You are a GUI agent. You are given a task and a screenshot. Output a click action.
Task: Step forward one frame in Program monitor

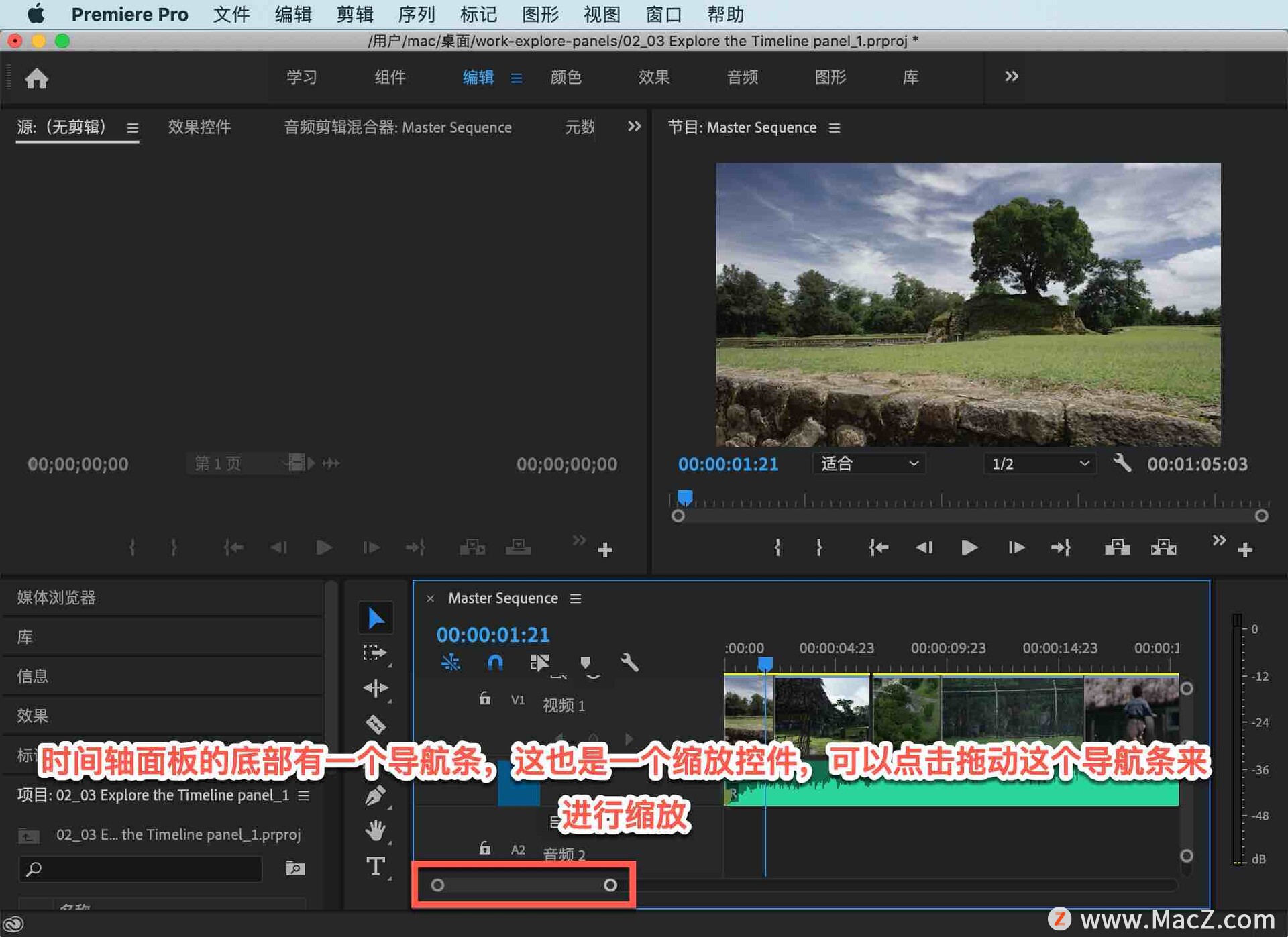tap(1016, 548)
